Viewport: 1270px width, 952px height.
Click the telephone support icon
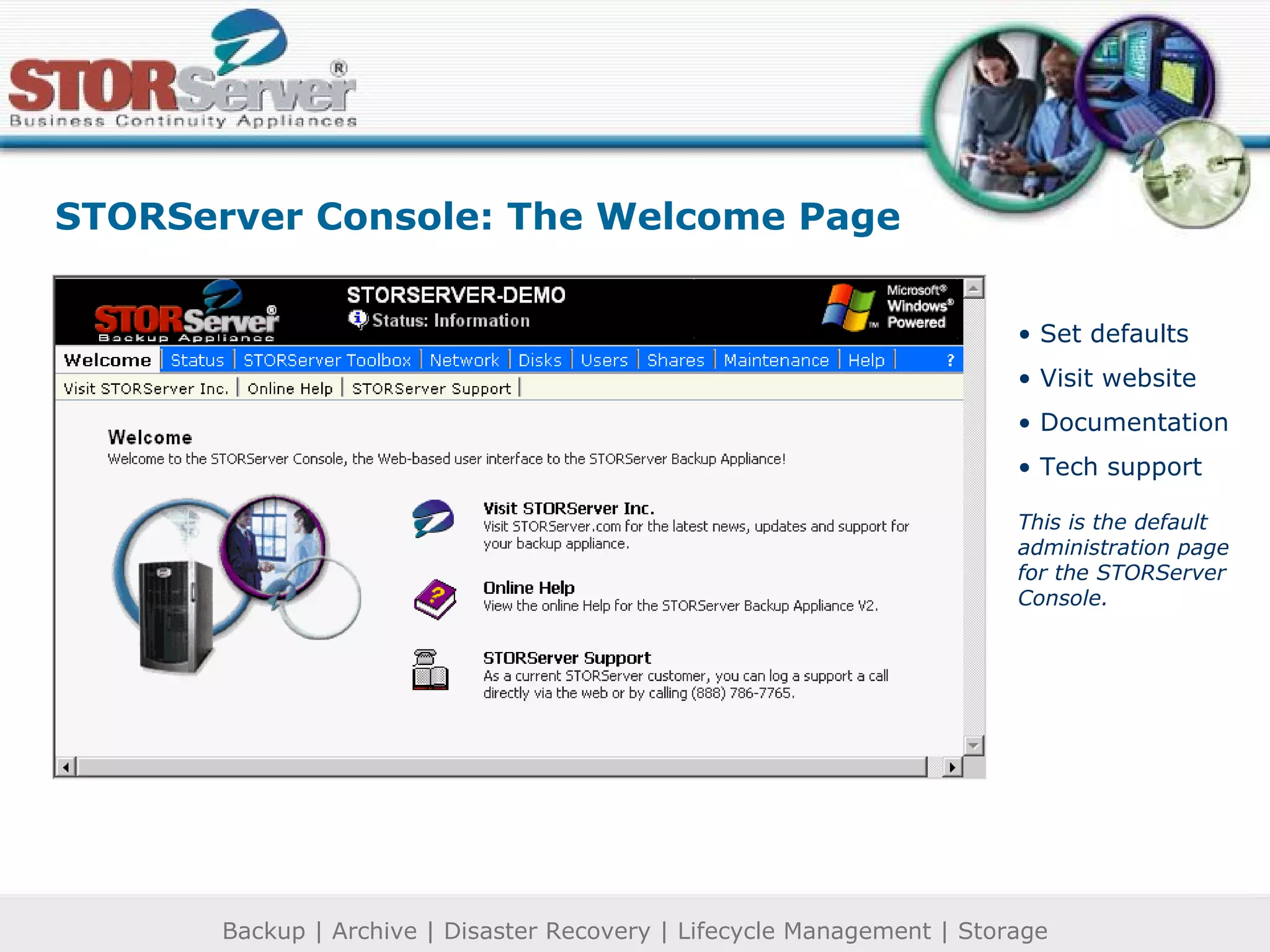click(430, 670)
